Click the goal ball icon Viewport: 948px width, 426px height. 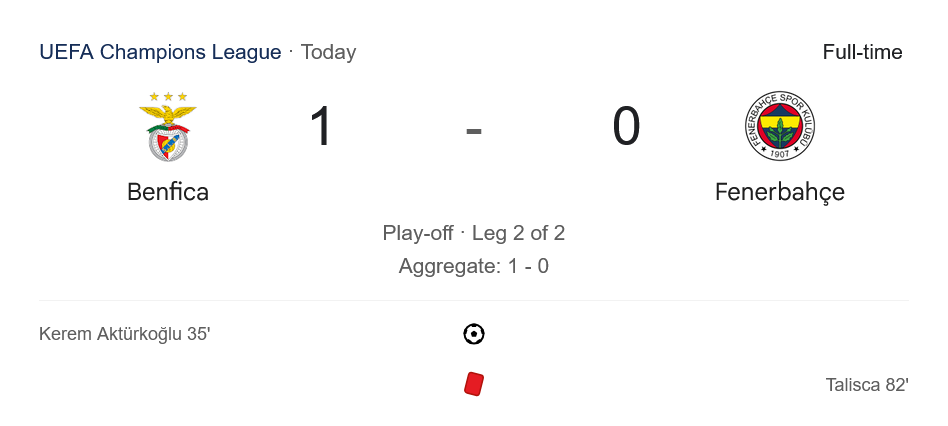[x=474, y=334]
